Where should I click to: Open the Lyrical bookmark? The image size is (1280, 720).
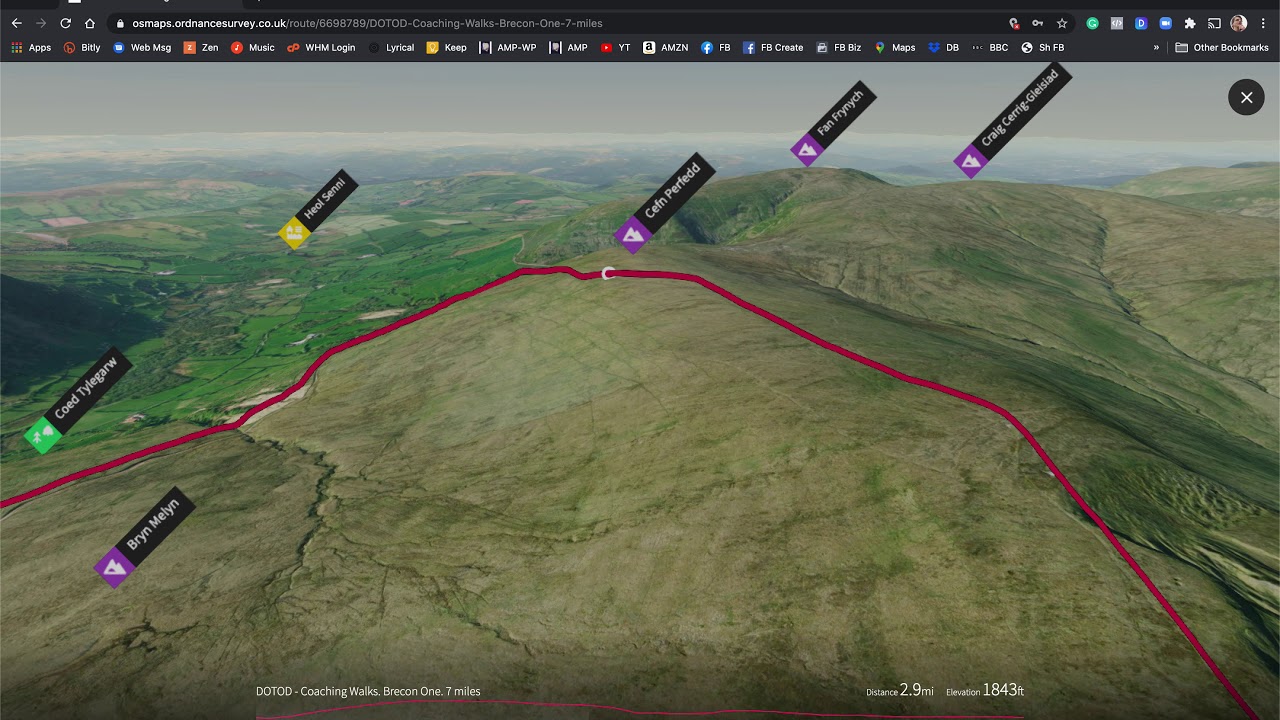pos(391,47)
